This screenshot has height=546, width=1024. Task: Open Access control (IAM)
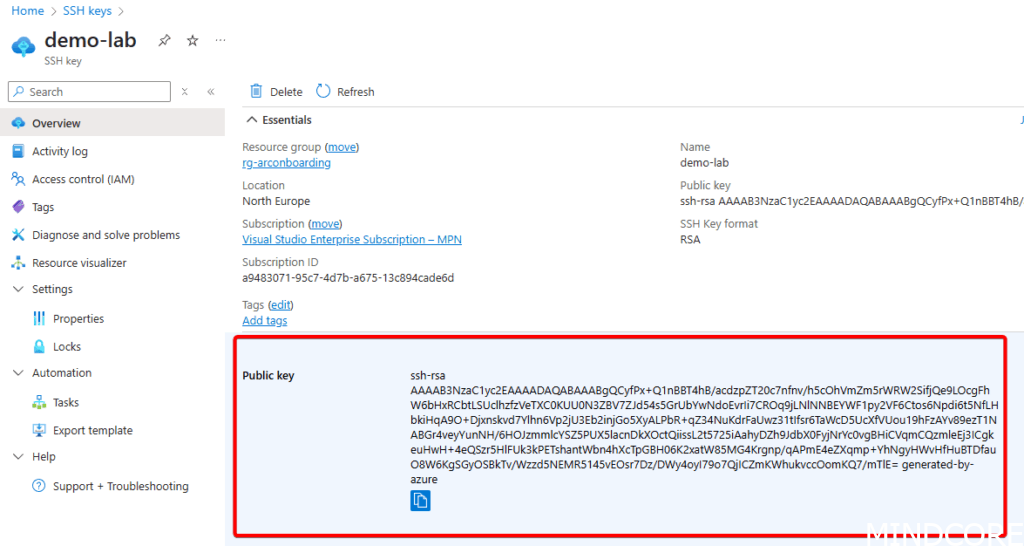(x=83, y=179)
